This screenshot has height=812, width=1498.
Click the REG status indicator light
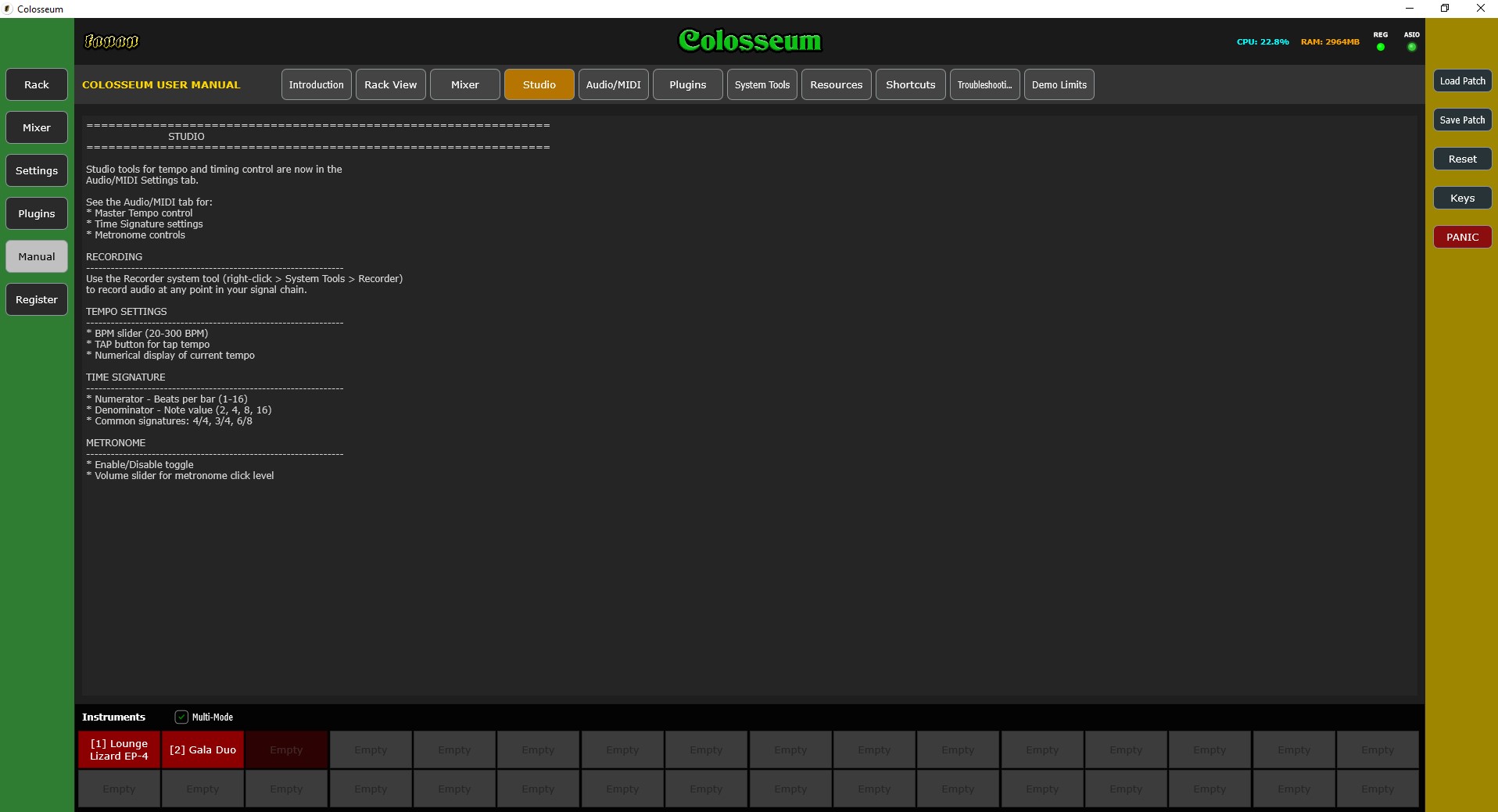point(1380,48)
